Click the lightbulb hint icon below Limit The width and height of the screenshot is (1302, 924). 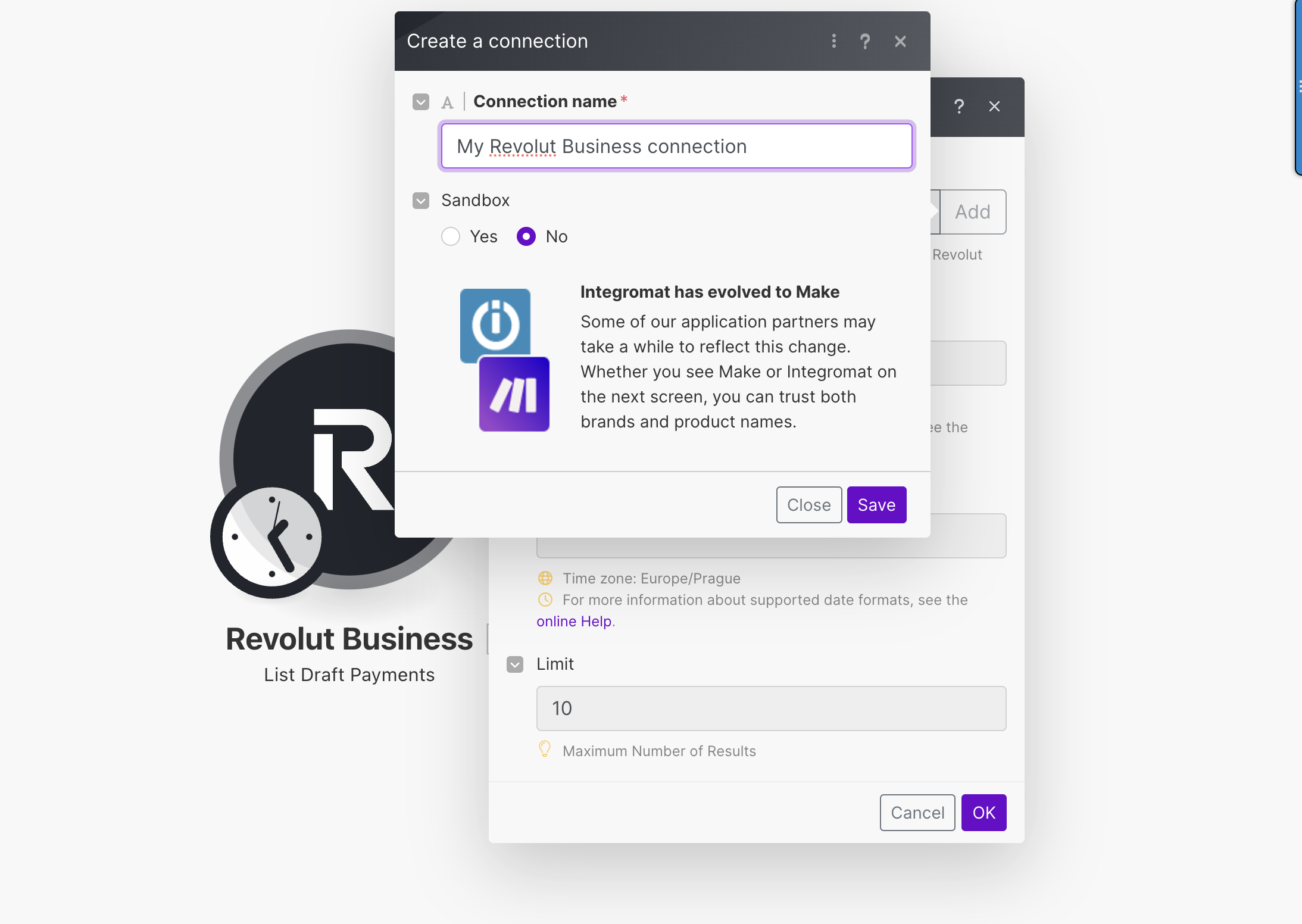544,749
